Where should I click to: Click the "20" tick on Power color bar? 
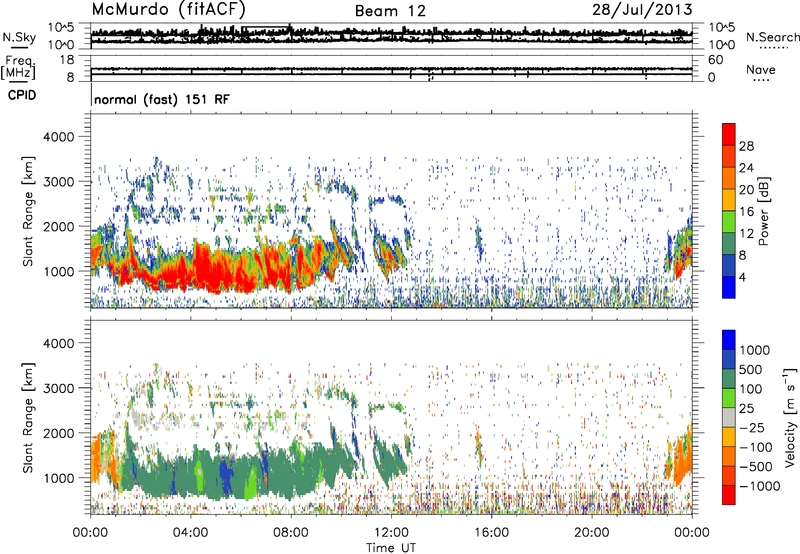[x=746, y=190]
